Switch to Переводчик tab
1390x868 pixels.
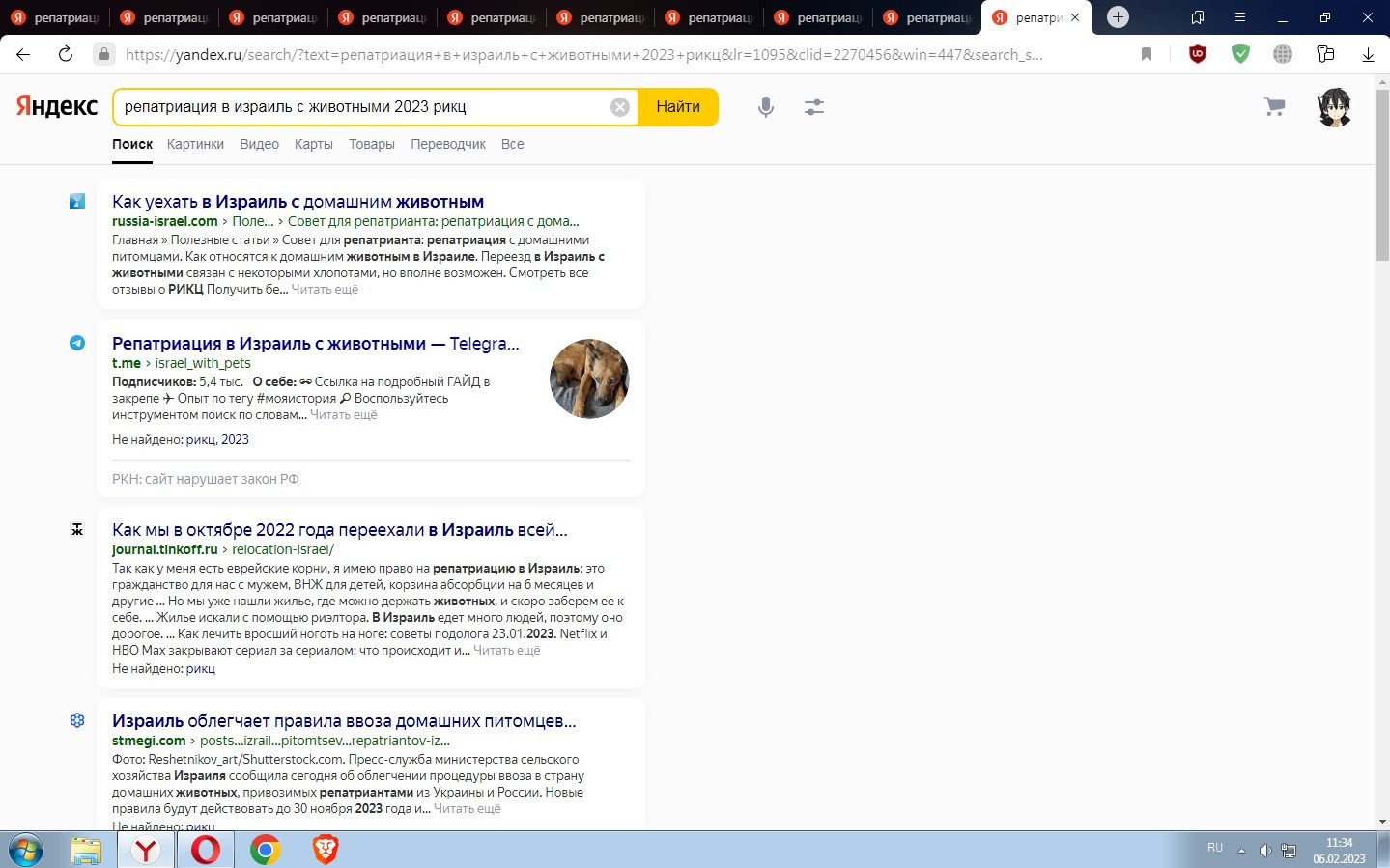(x=448, y=144)
